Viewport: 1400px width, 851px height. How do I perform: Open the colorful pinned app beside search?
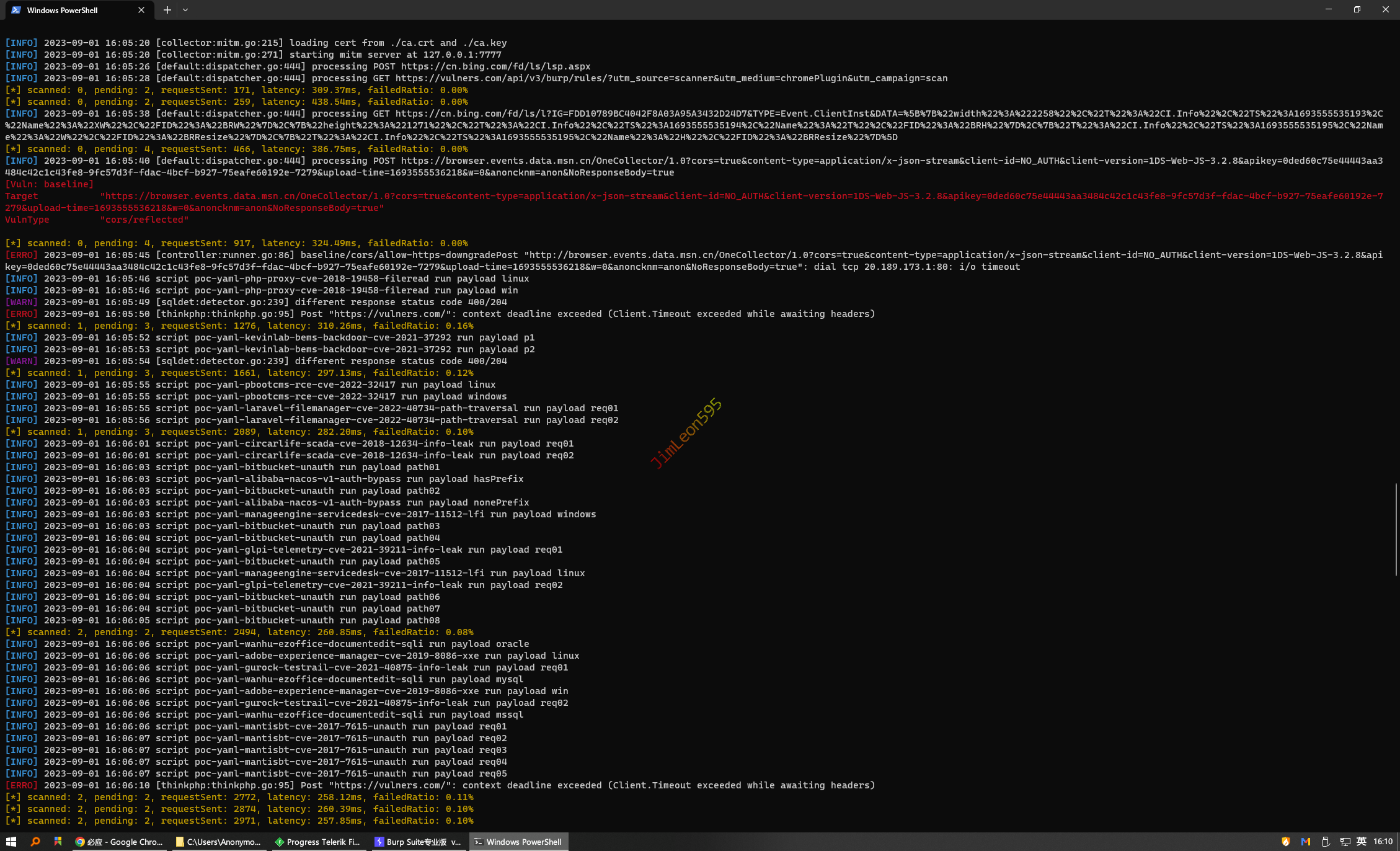coord(58,842)
